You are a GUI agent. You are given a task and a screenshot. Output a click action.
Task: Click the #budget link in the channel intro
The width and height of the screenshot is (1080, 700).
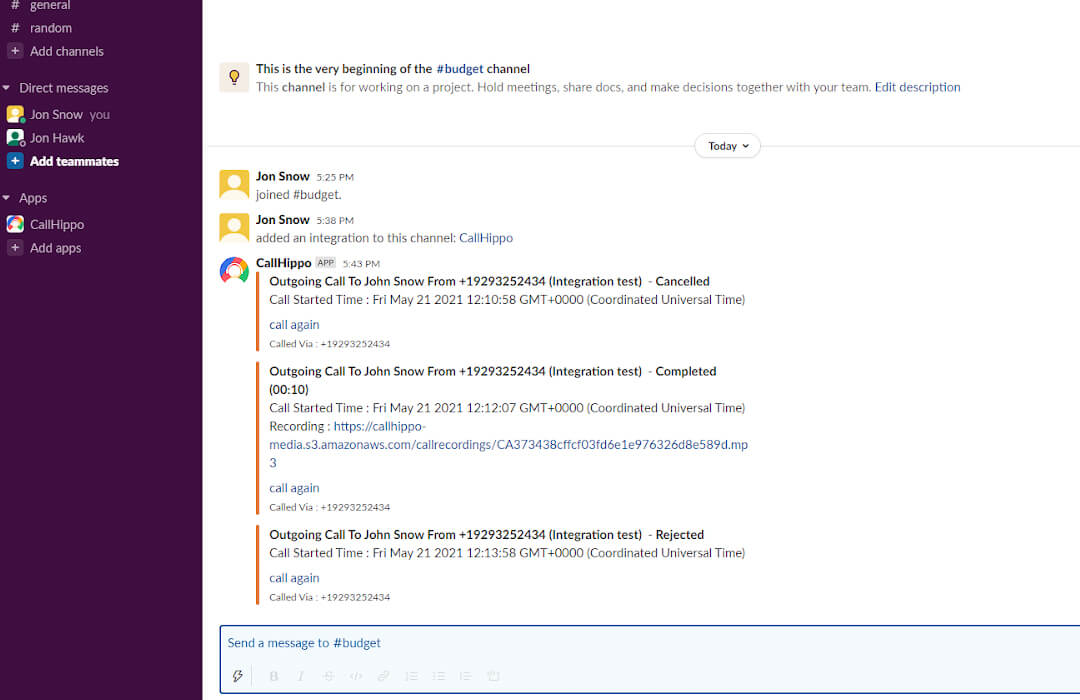tap(460, 69)
